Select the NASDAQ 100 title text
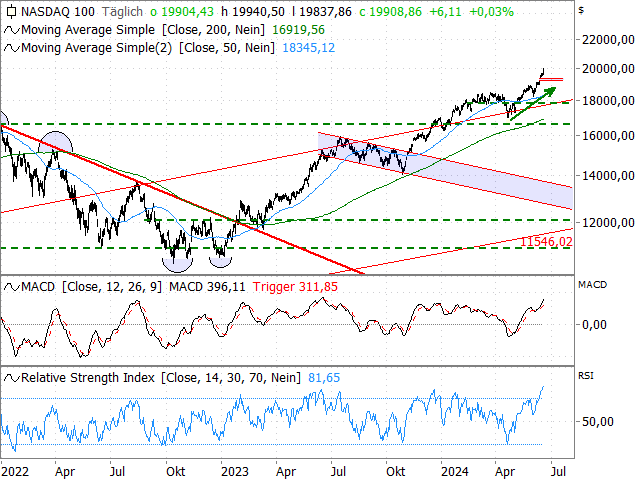This screenshot has height=480, width=640. 58,12
